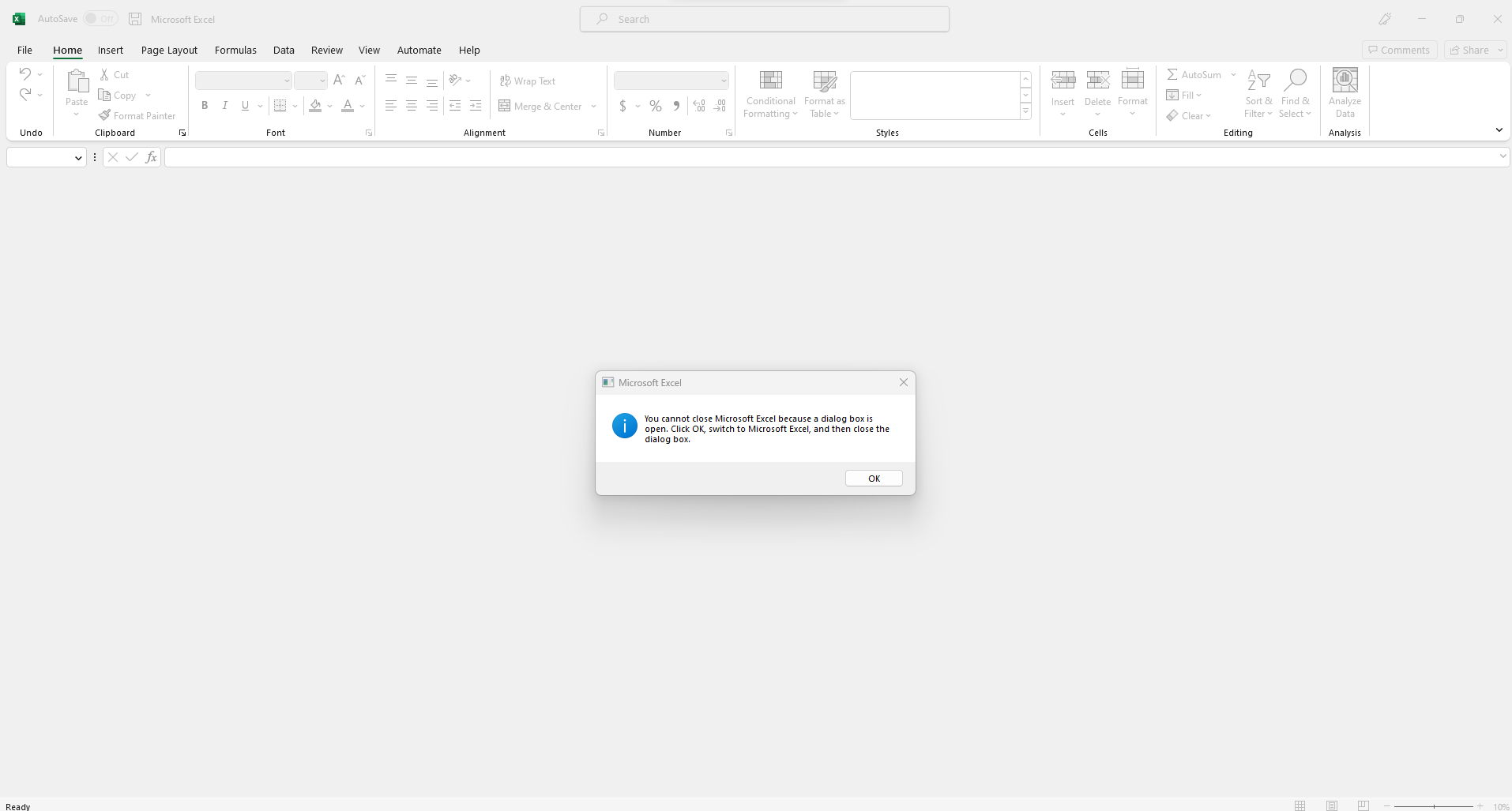Apply Comma Style format
The height and width of the screenshot is (811, 1512).
coord(676,106)
